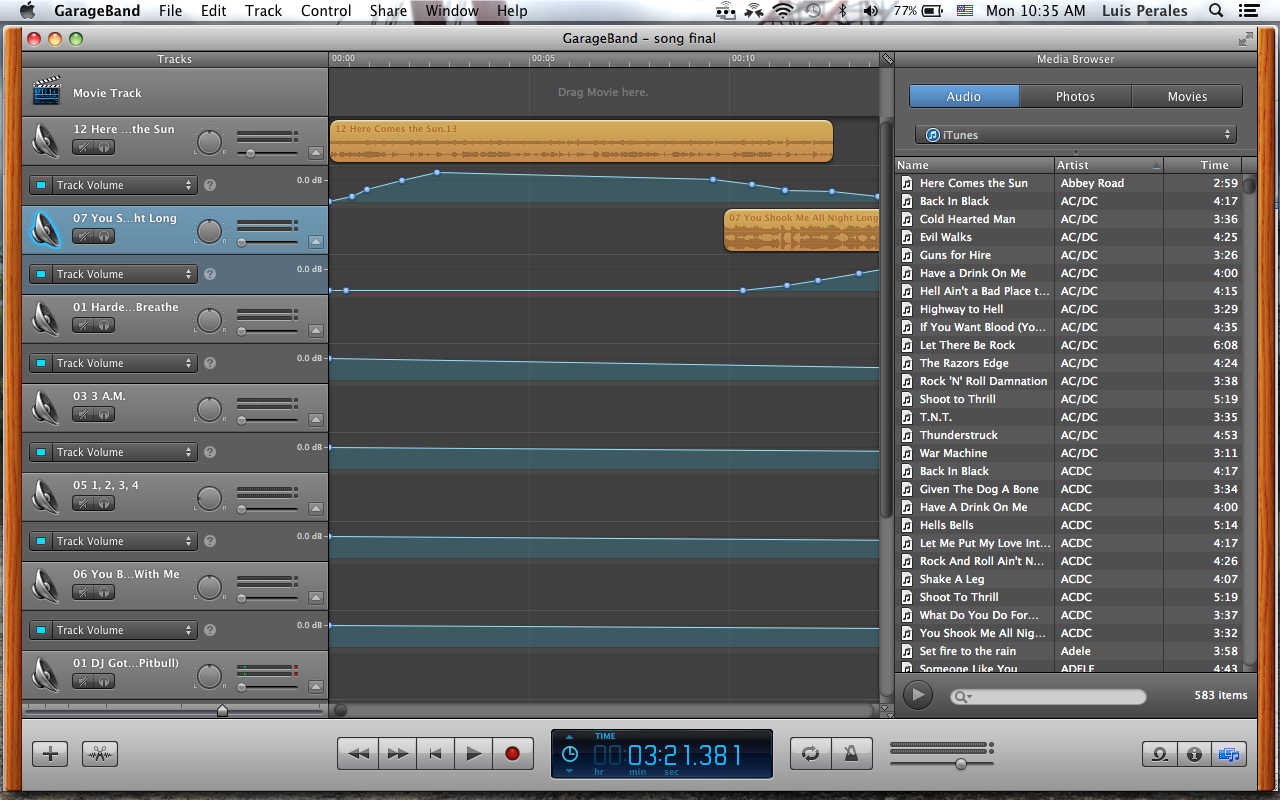Toggle the metronome button
This screenshot has width=1280, height=800.
[x=852, y=753]
